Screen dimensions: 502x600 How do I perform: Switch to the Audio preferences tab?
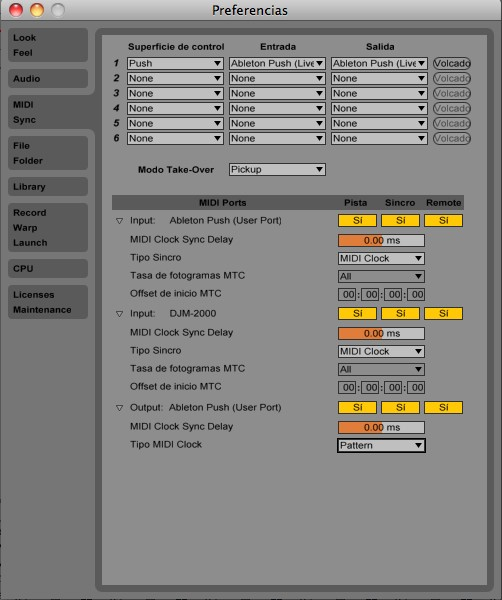click(x=48, y=78)
